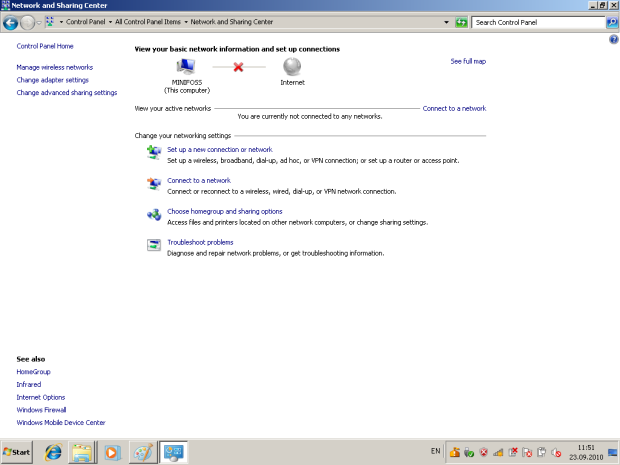Open Windows Explorer from the taskbar
Screen dimensions: 620x465
pyautogui.click(x=82, y=452)
